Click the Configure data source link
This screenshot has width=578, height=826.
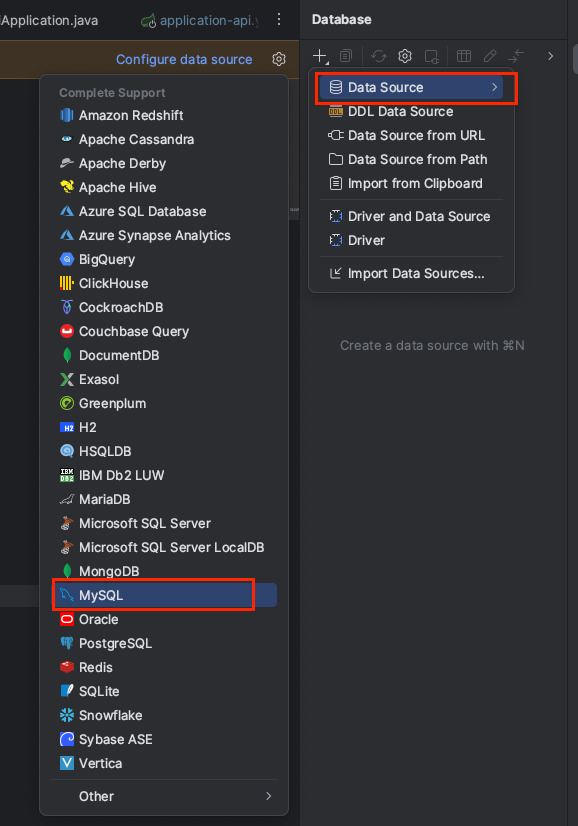tap(184, 60)
